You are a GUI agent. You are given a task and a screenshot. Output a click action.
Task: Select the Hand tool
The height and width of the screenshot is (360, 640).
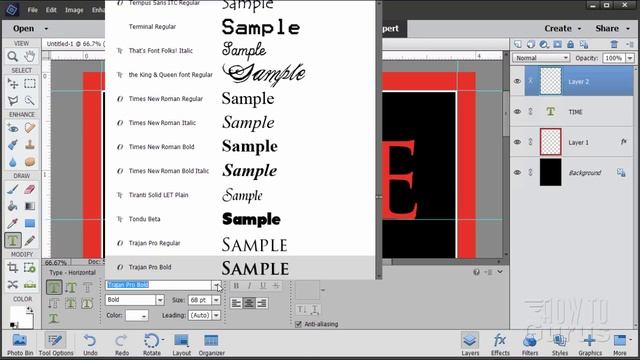point(29,56)
